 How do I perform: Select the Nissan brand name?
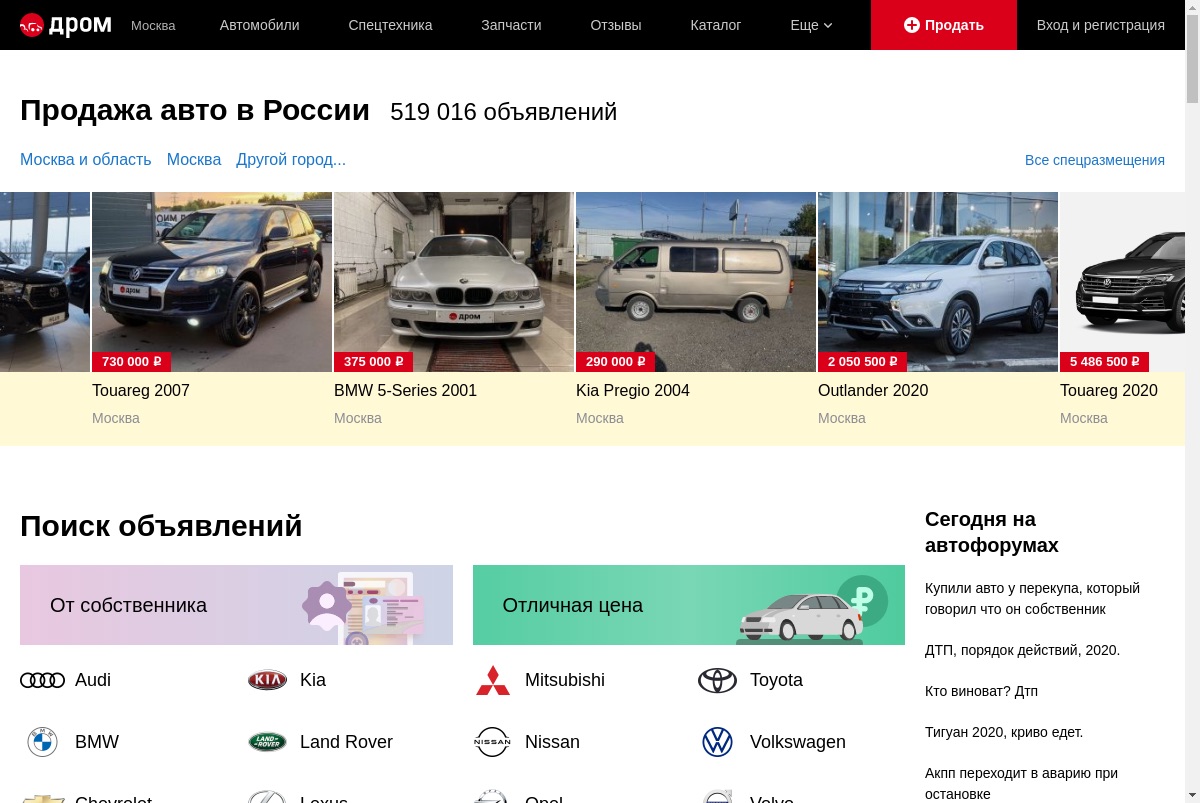[552, 742]
